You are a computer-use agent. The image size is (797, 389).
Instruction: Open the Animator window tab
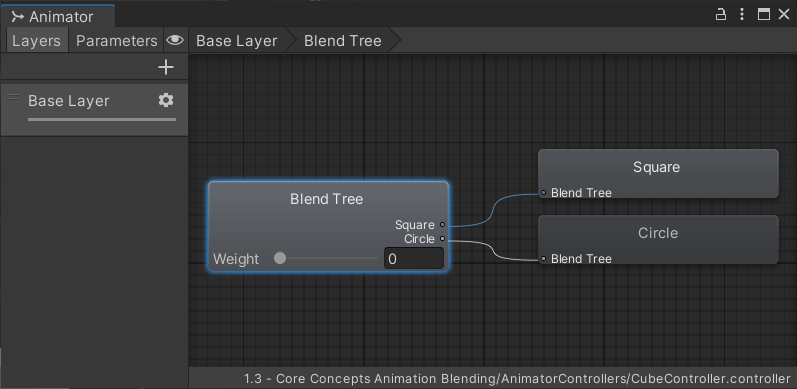57,16
